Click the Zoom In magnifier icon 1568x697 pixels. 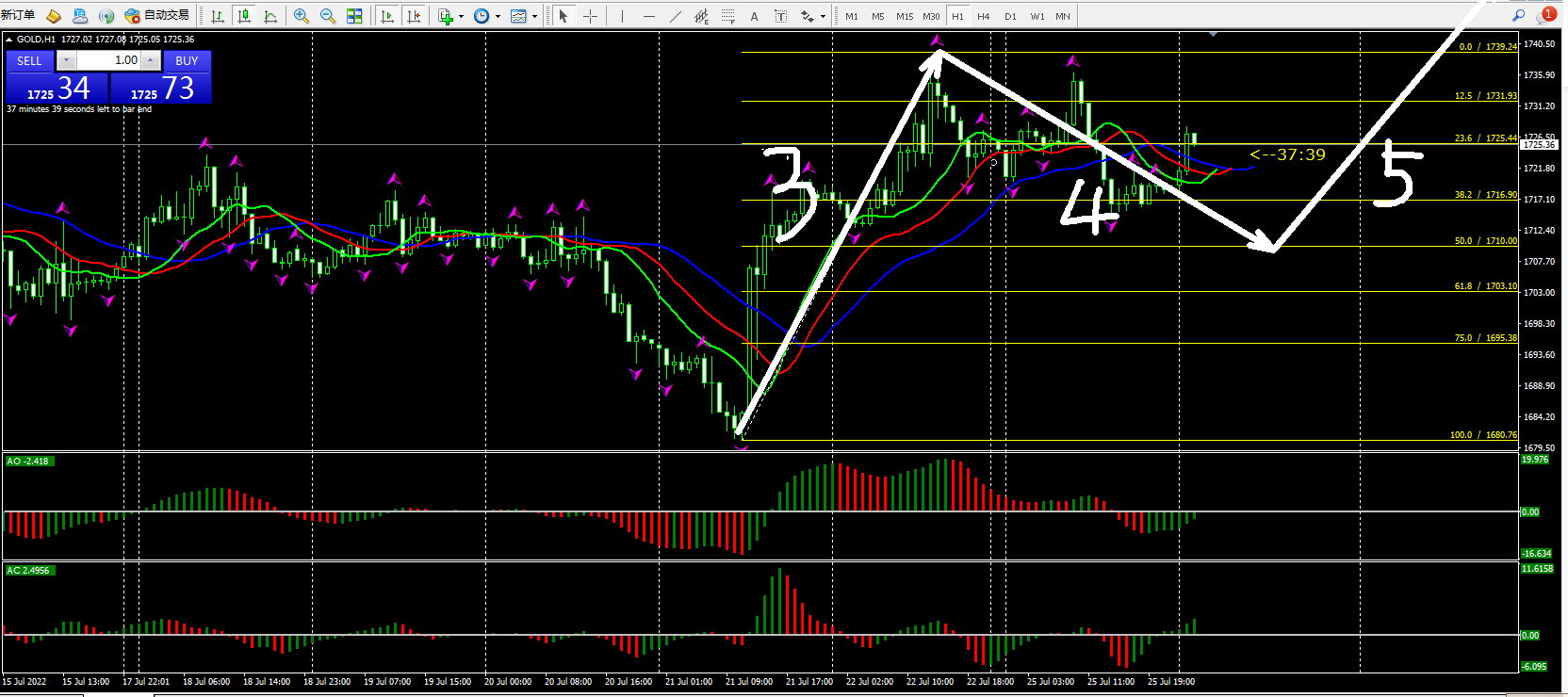click(302, 16)
